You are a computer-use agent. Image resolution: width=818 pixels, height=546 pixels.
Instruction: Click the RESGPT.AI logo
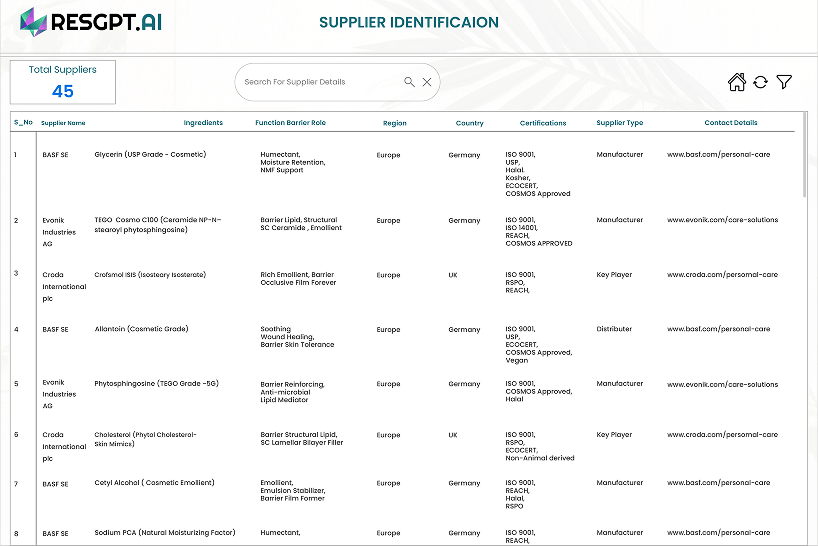tap(91, 22)
